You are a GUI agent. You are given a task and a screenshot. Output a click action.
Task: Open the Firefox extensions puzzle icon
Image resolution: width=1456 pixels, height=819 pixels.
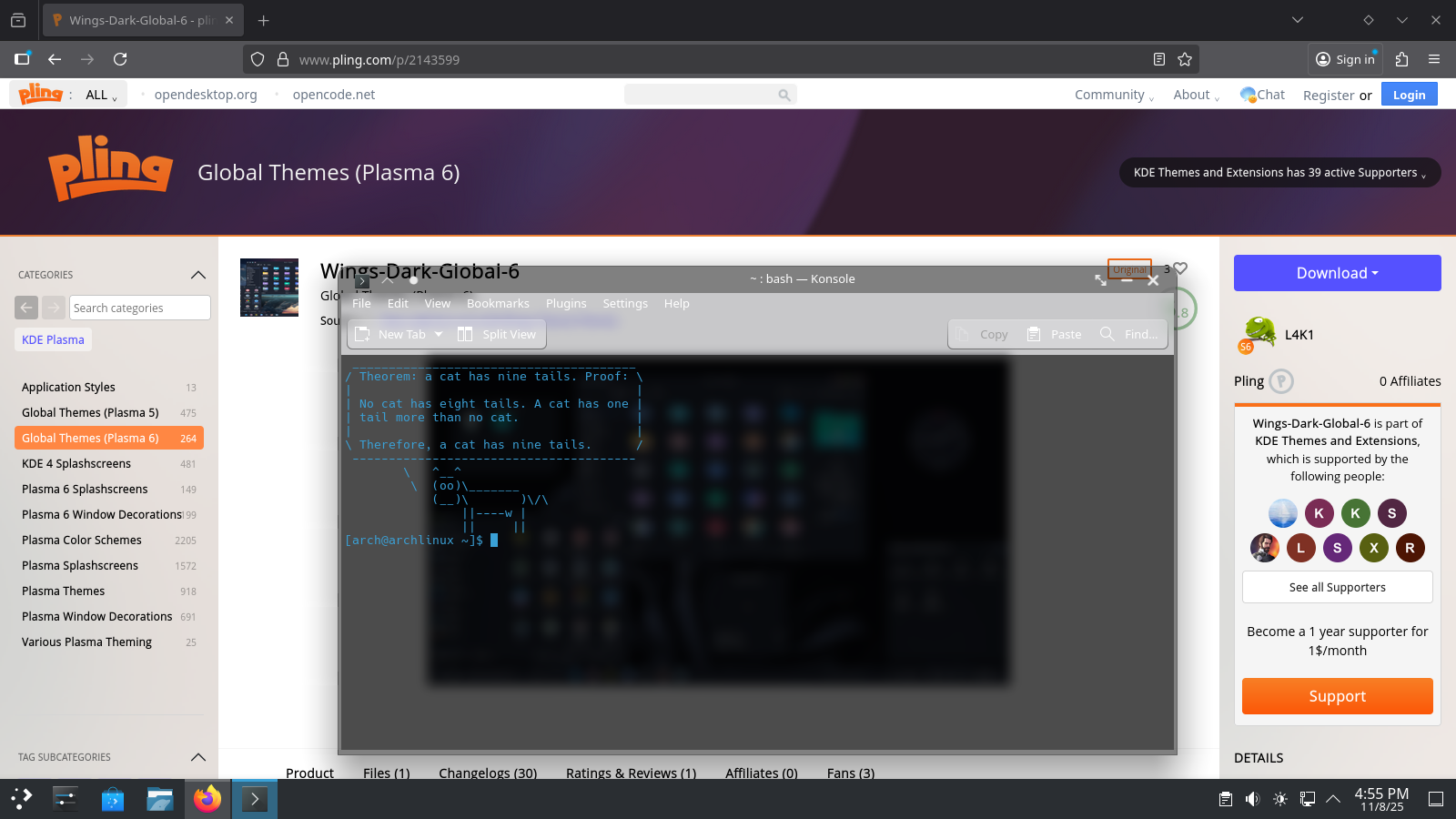pyautogui.click(x=1401, y=59)
